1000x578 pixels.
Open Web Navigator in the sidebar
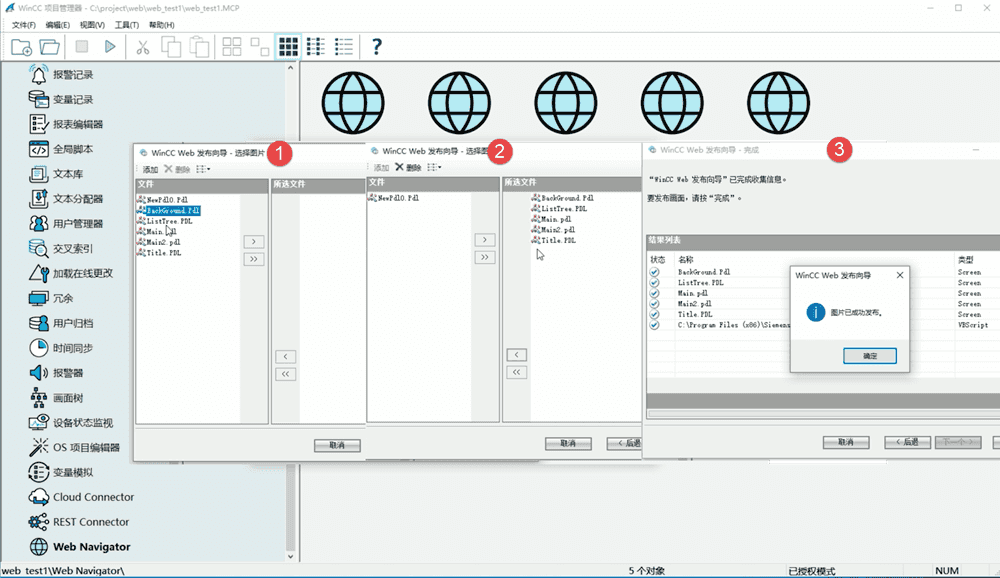point(92,547)
